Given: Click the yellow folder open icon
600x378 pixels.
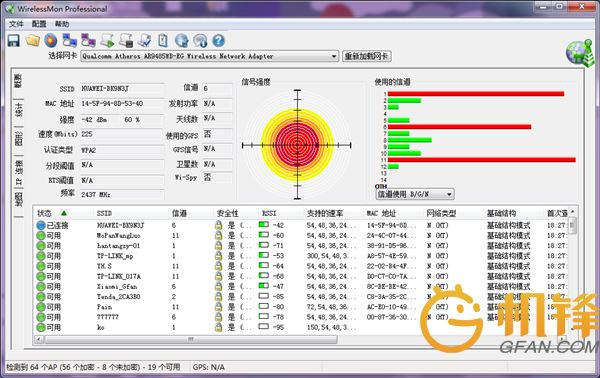Looking at the screenshot, I should pos(33,41).
